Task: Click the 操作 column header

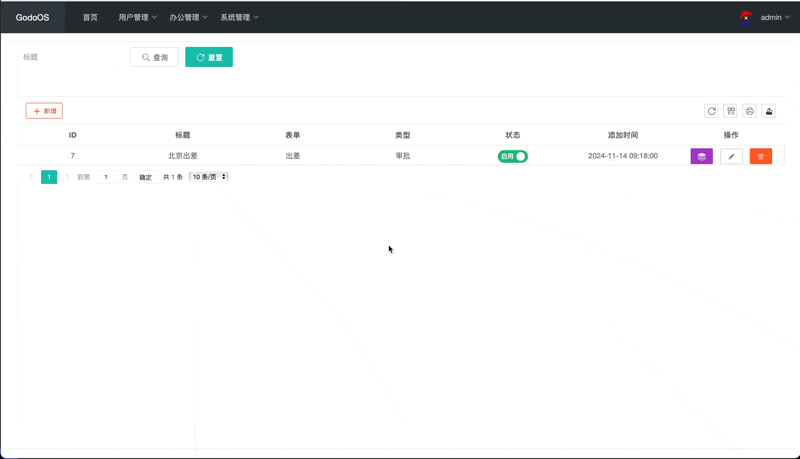Action: coord(731,135)
